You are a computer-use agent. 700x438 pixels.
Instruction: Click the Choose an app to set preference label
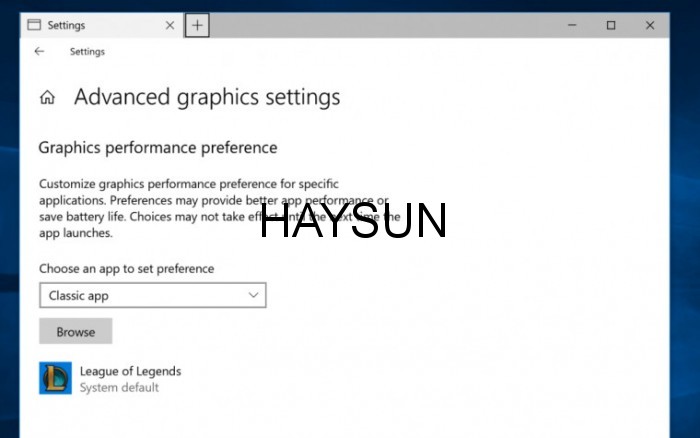pos(126,268)
